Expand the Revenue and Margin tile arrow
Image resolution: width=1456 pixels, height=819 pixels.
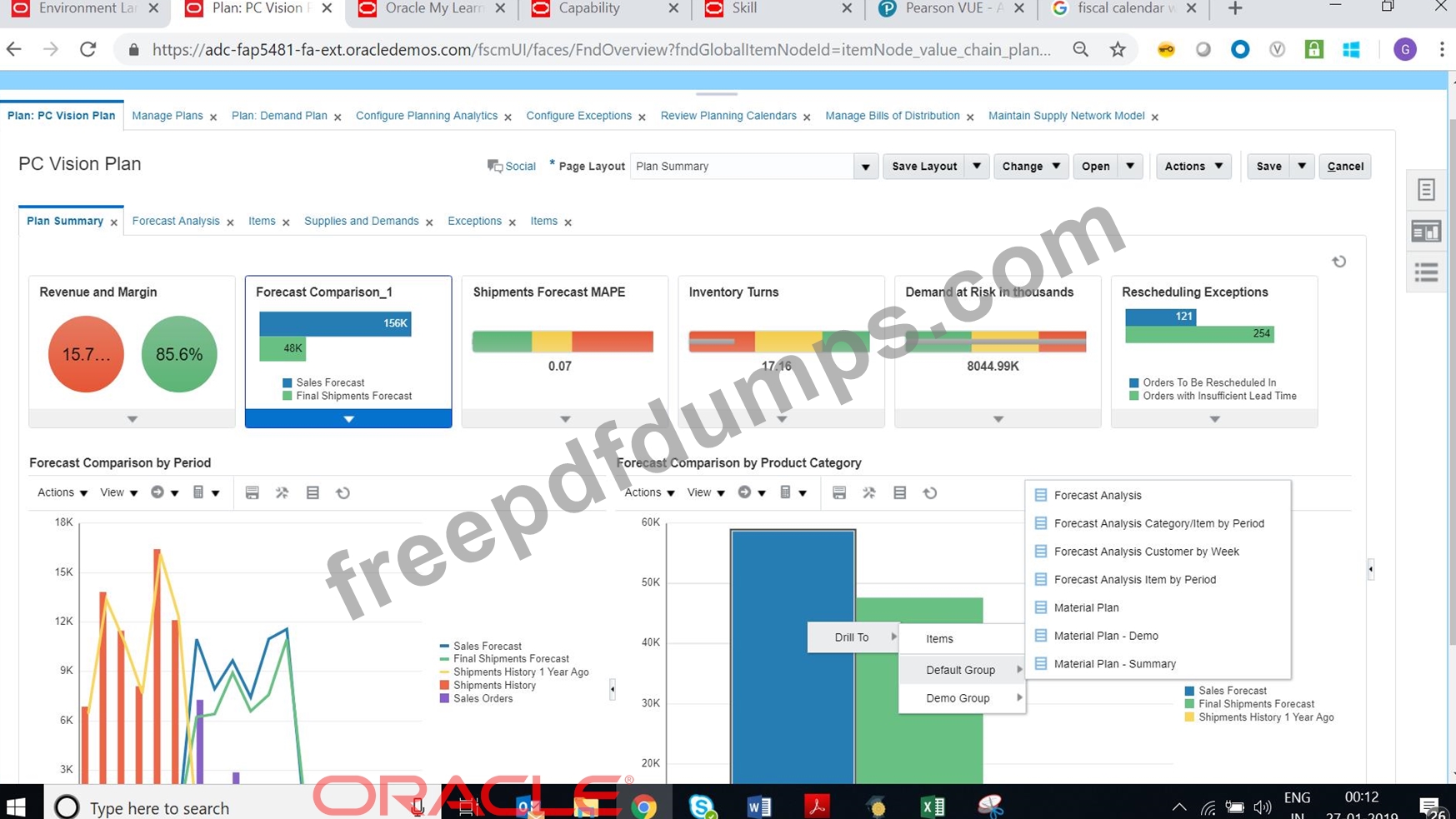(x=132, y=419)
